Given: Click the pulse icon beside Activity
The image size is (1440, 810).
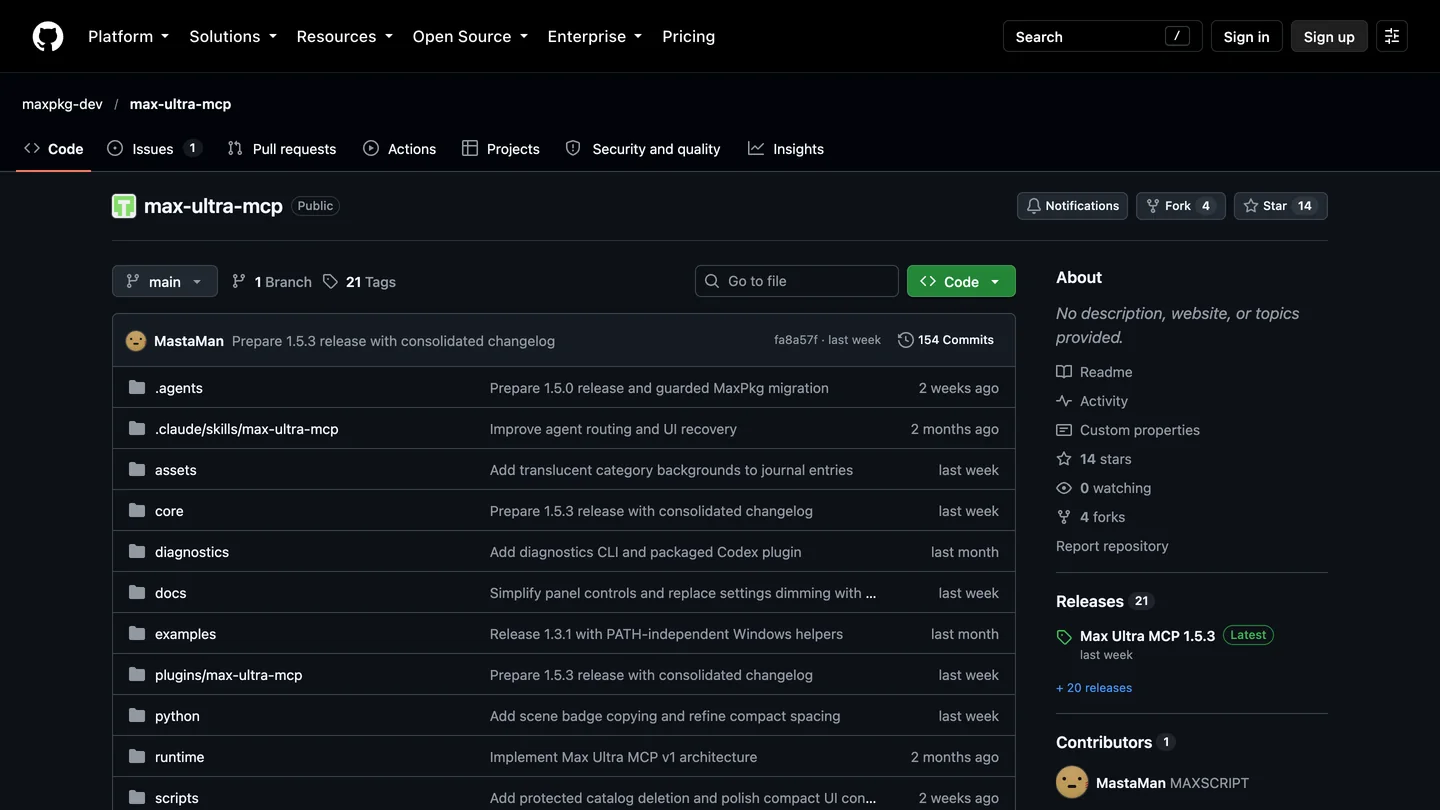Looking at the screenshot, I should [1064, 401].
